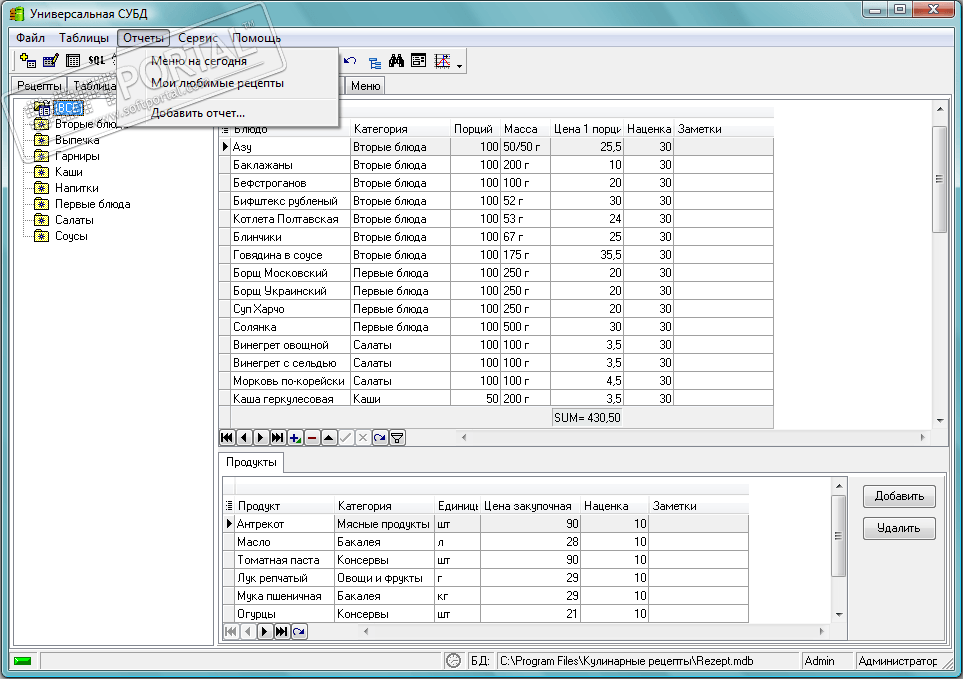Click the chart graph toolbar icon
Viewport: 963px width, 679px height.
442,61
